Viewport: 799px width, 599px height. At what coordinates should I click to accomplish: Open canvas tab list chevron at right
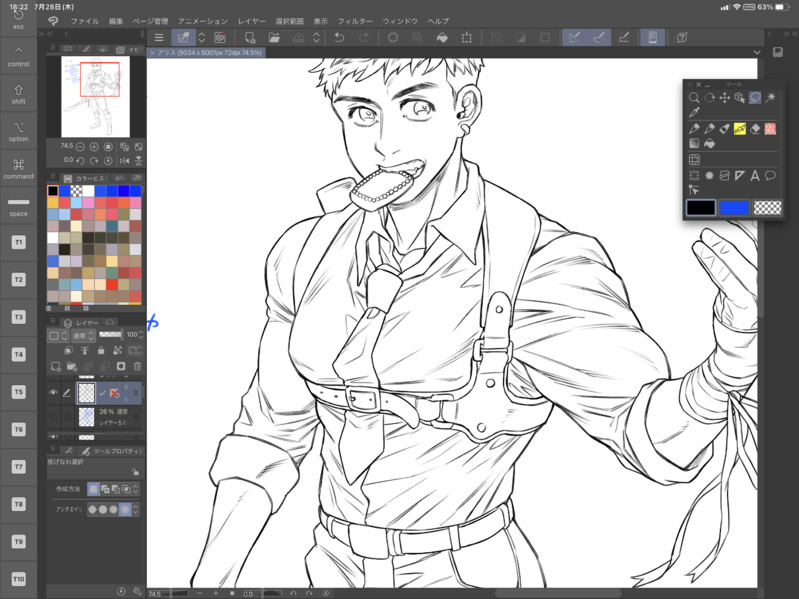757,52
